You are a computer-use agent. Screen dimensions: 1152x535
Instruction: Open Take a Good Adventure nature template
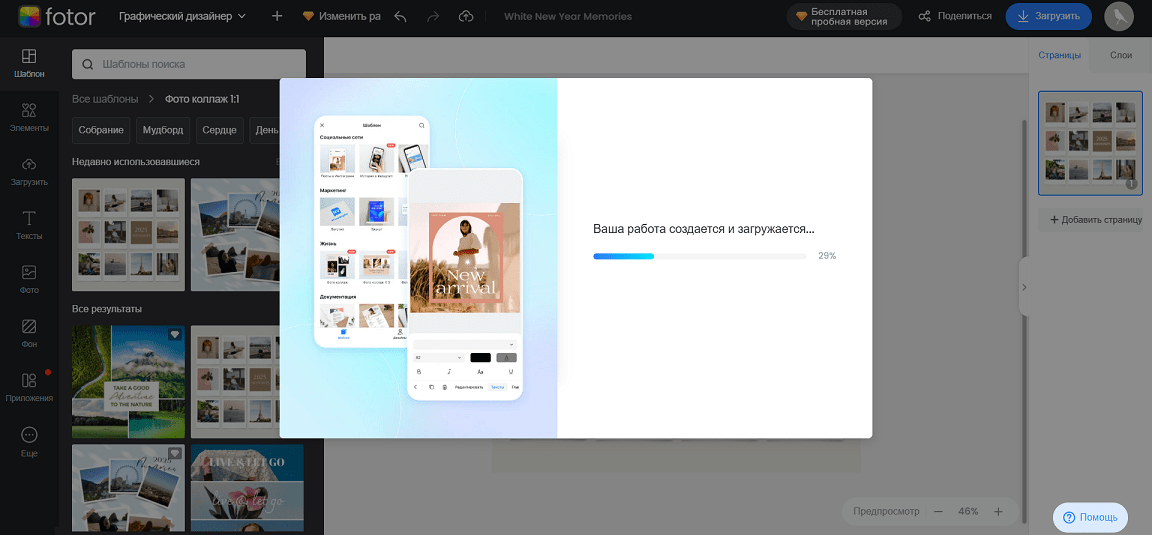(129, 382)
